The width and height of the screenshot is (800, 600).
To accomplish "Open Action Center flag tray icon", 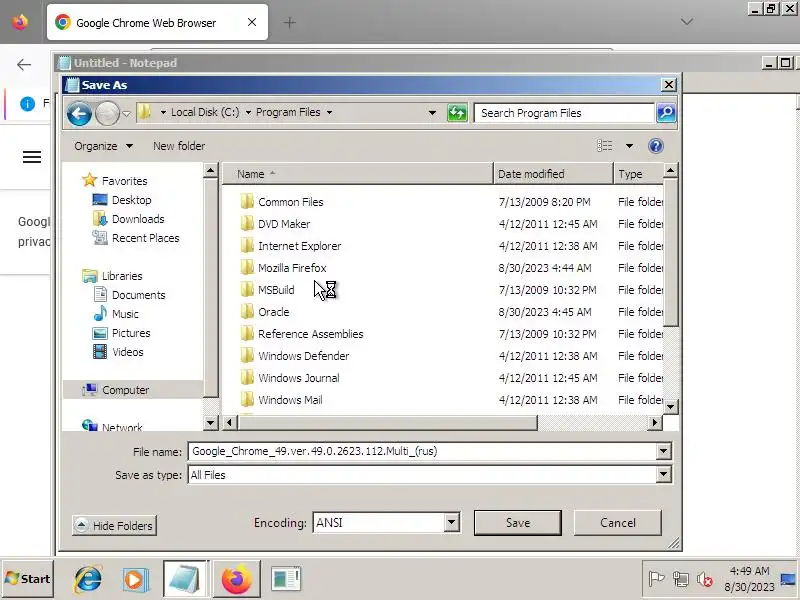I will [656, 579].
